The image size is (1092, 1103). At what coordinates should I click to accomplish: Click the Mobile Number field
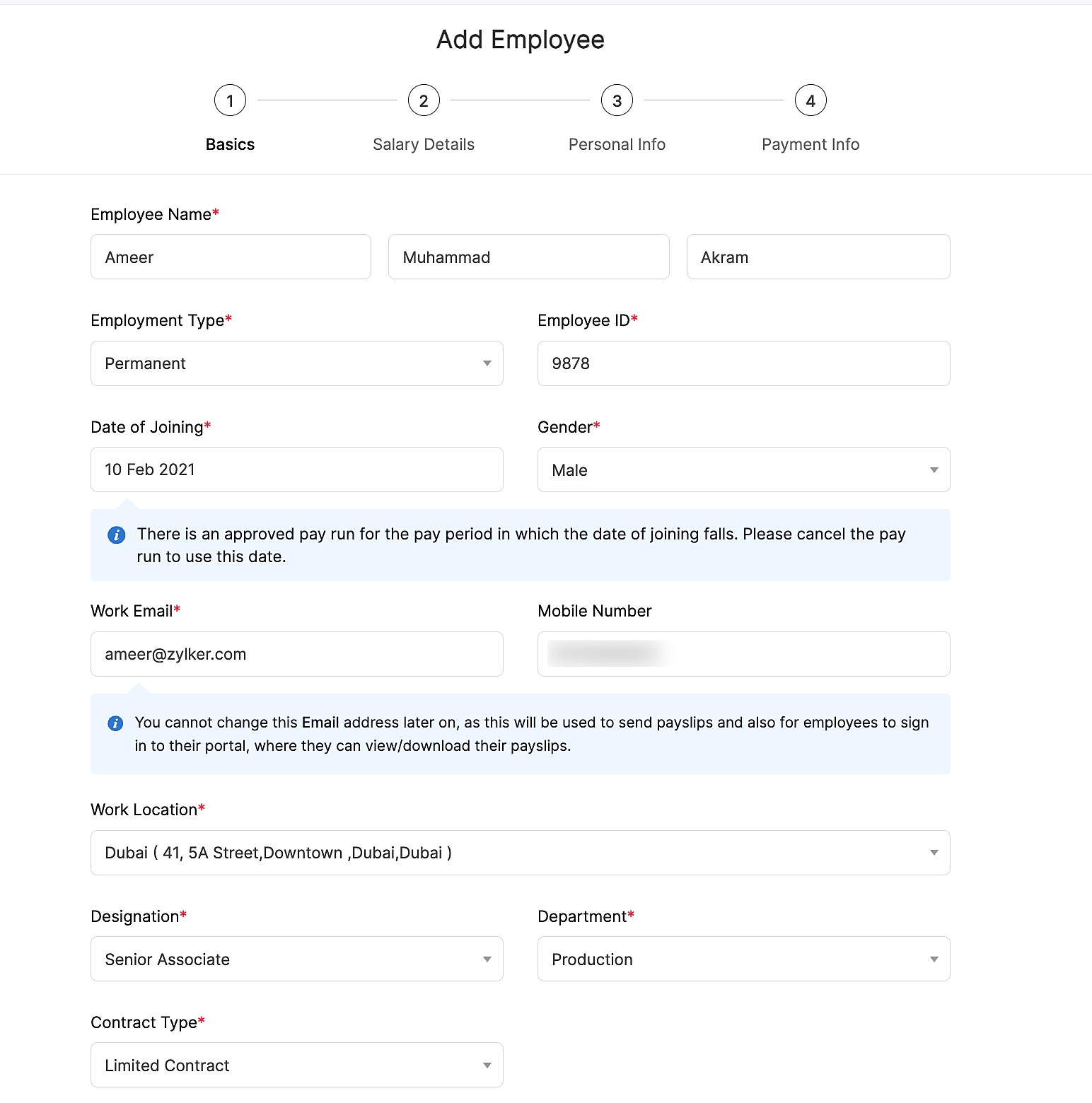click(x=743, y=655)
